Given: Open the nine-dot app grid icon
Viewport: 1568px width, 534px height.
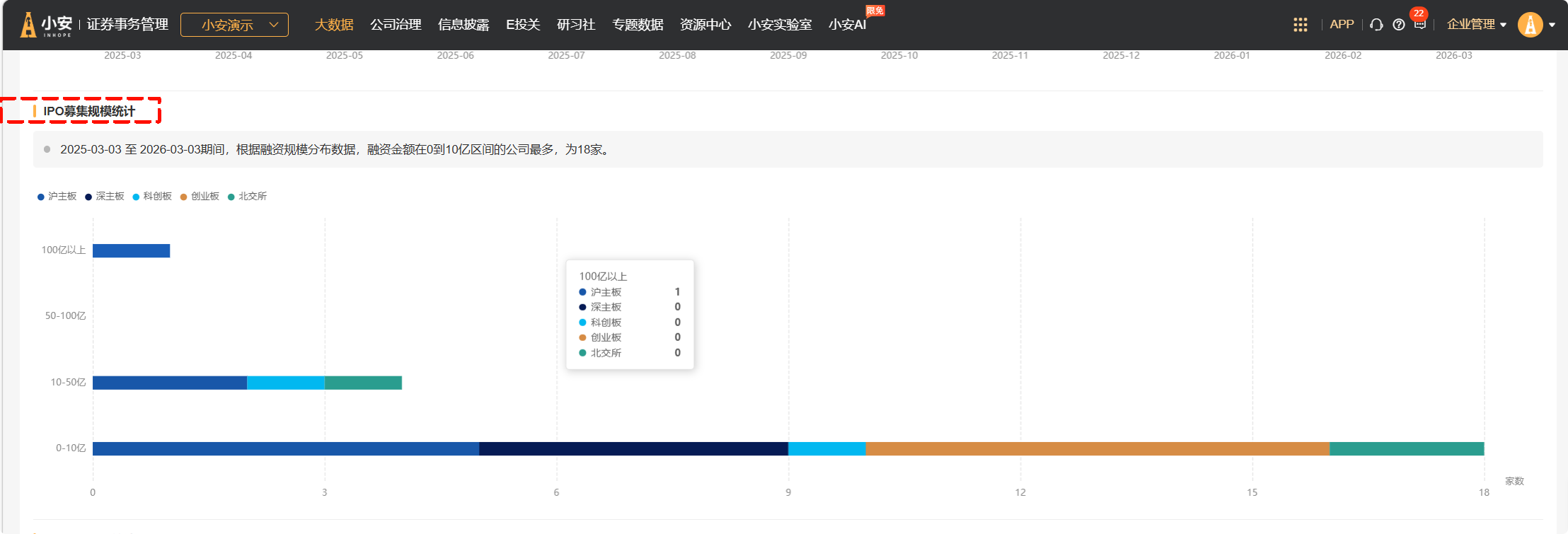Looking at the screenshot, I should [x=1300, y=25].
